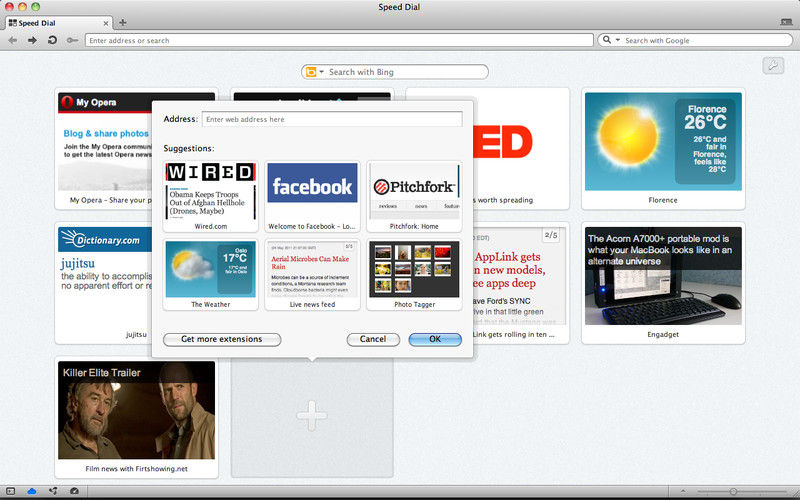Click the add speed dial plus tile

pyautogui.click(x=312, y=417)
